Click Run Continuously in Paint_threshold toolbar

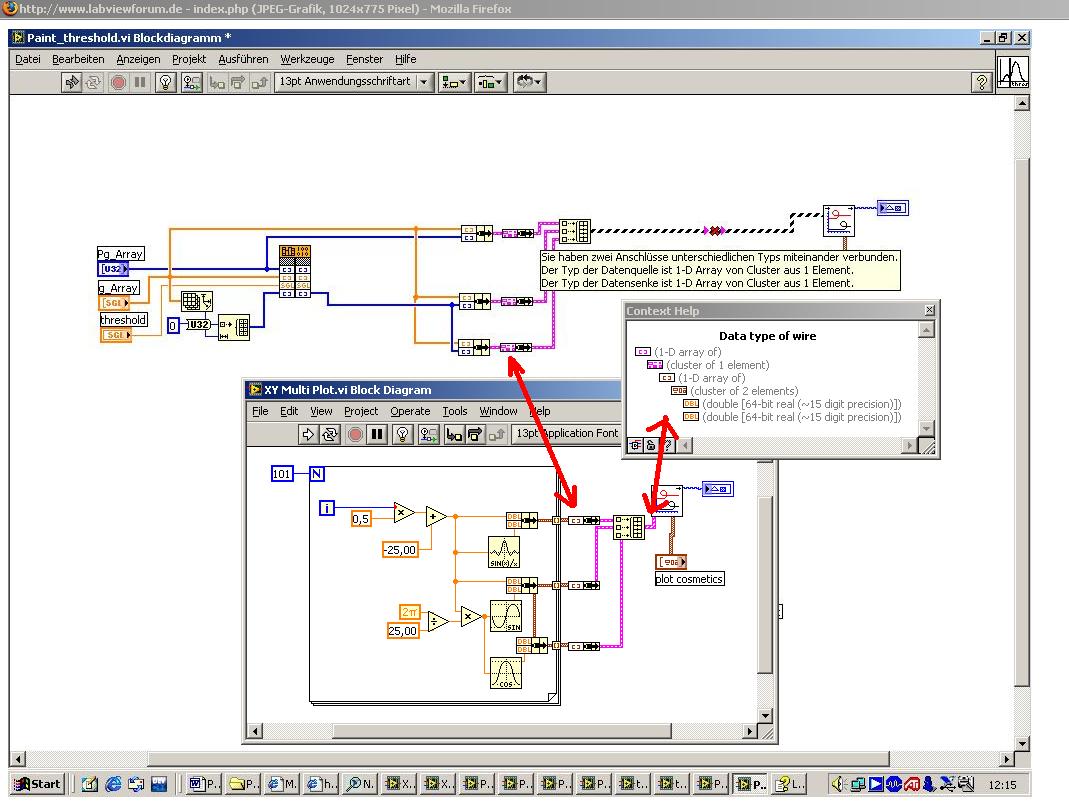(x=93, y=83)
